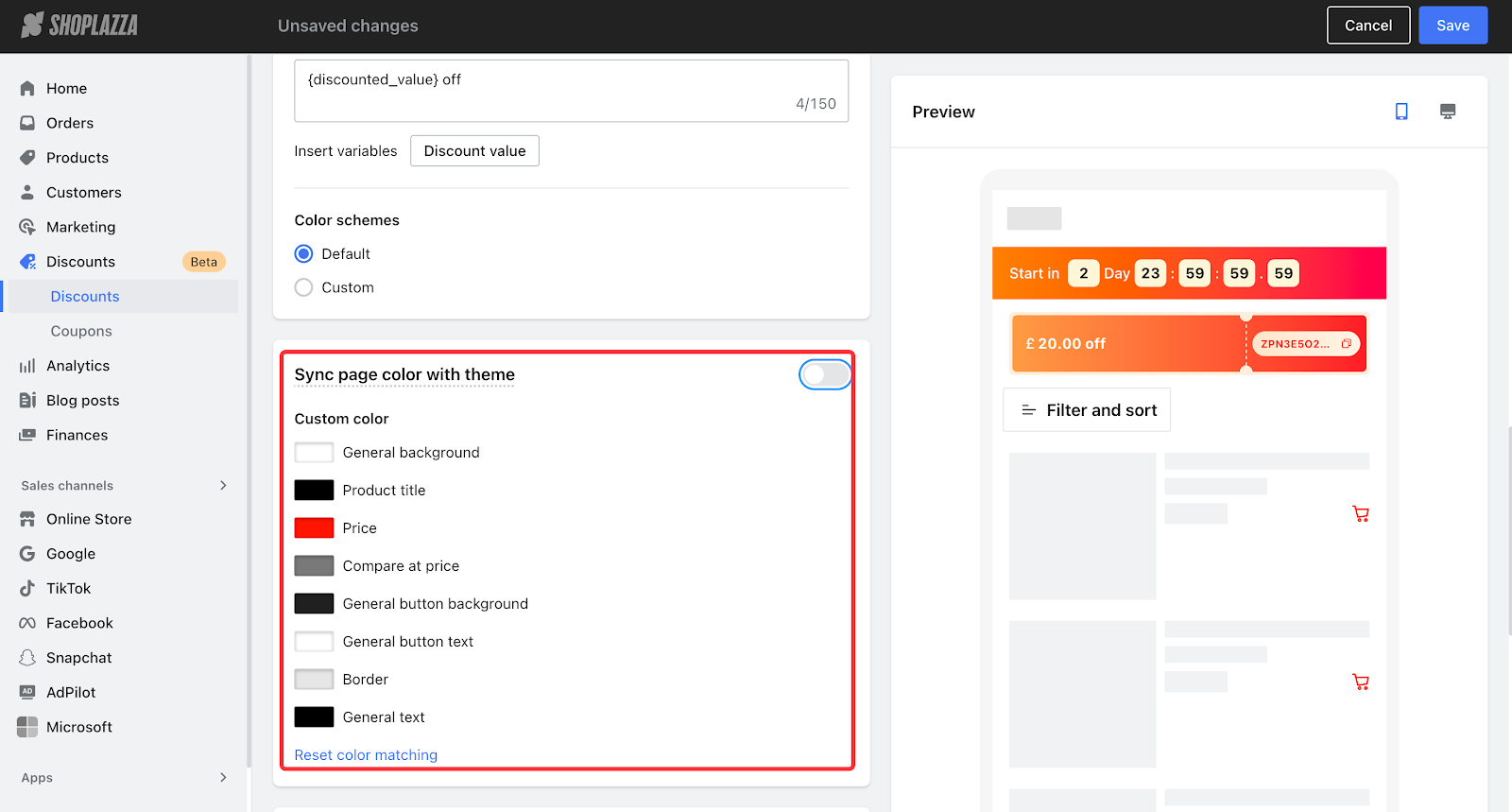Switch preview to desktop monitor icon
This screenshot has width=1512, height=812.
(1447, 112)
